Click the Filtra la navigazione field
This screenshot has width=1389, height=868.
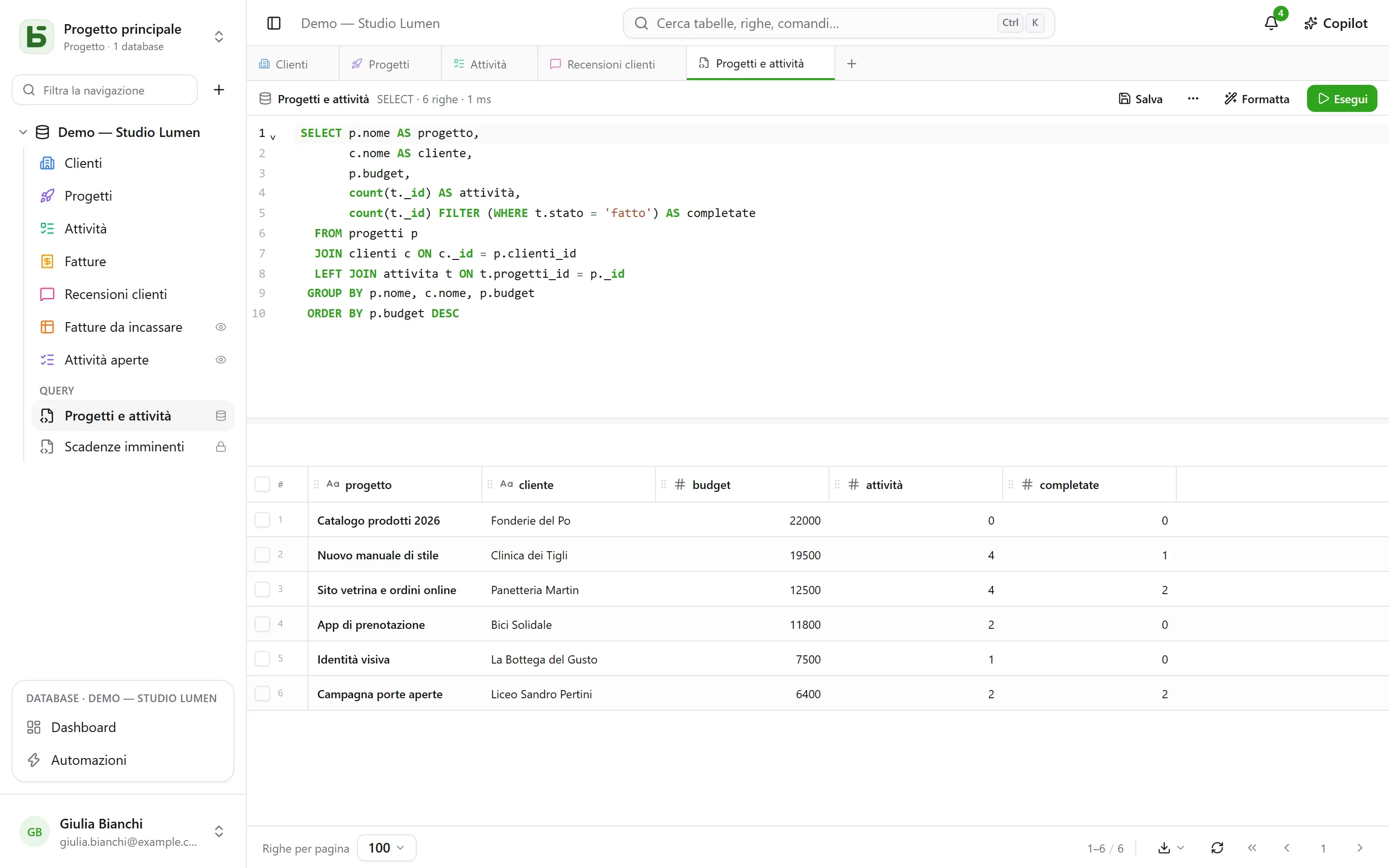(x=105, y=90)
